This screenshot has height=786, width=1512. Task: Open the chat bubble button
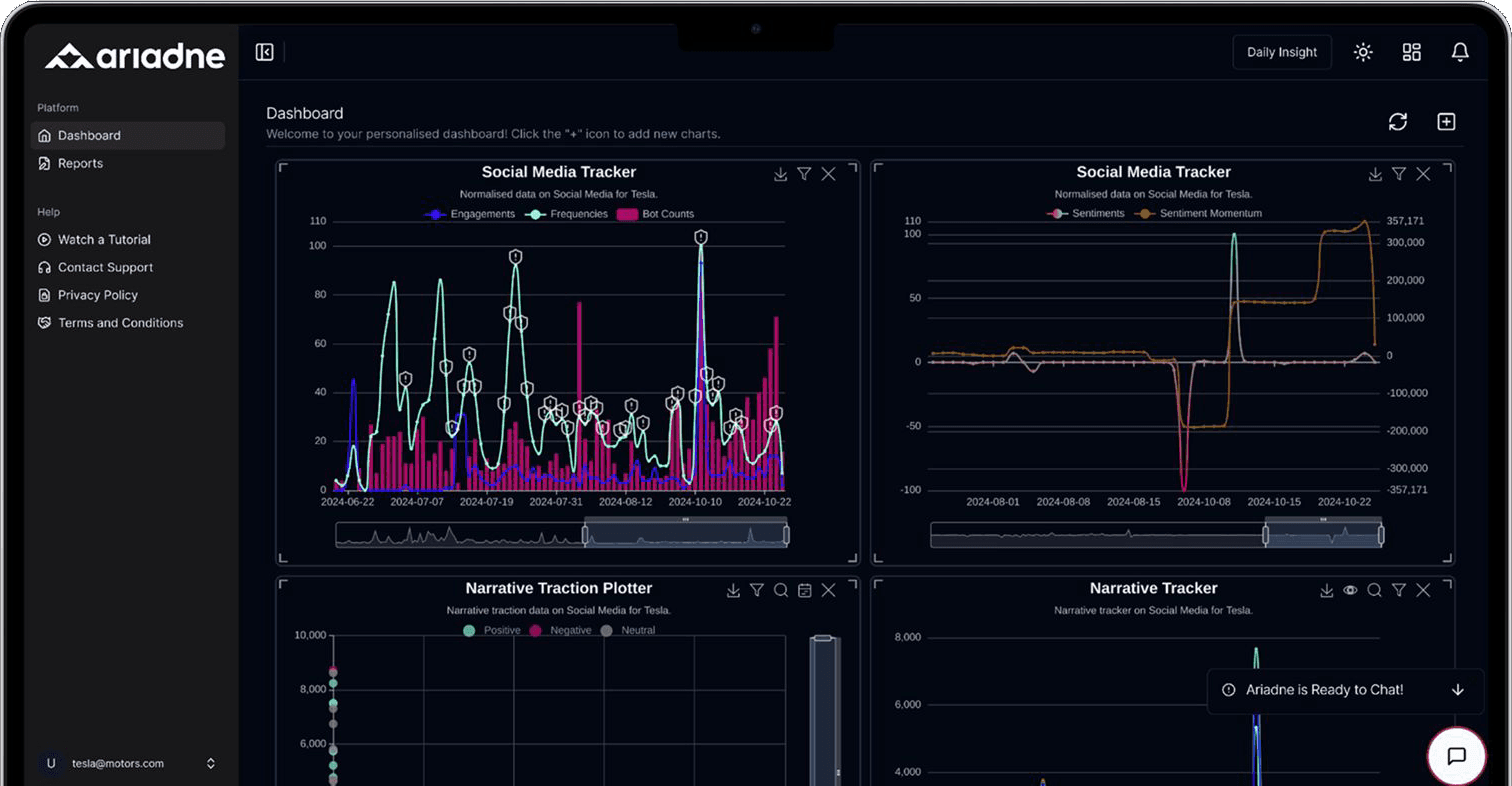(1456, 756)
